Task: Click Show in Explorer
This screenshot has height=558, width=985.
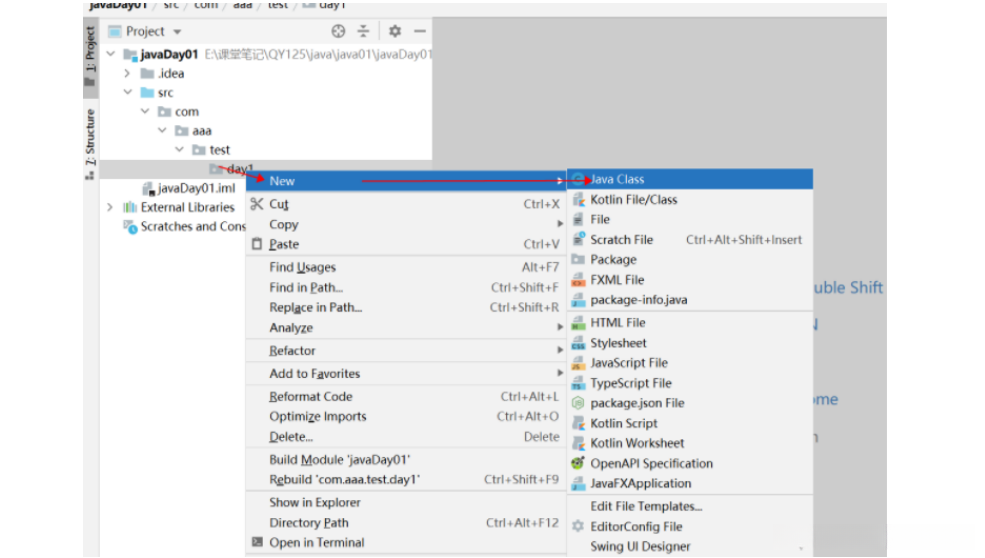Action: [406, 503]
